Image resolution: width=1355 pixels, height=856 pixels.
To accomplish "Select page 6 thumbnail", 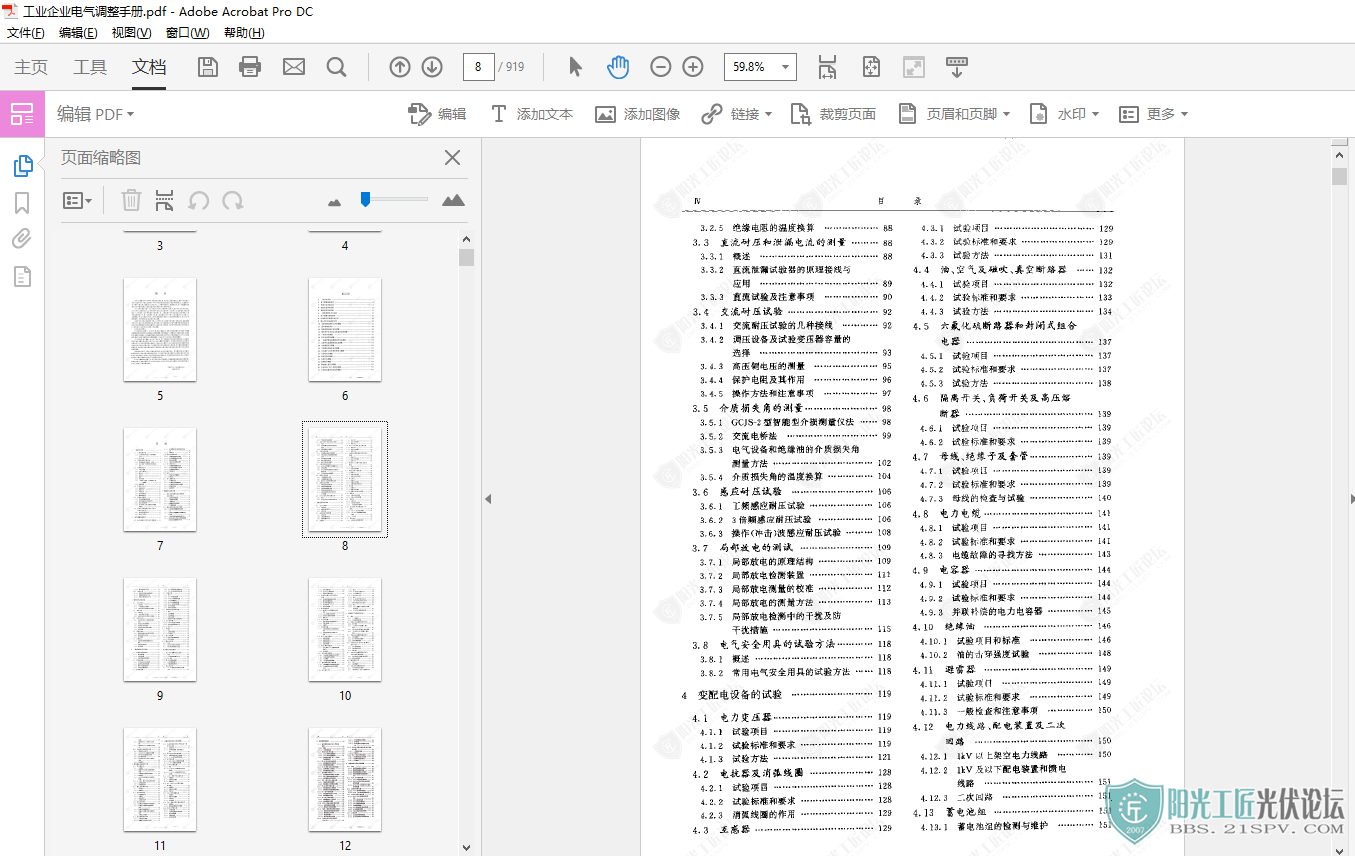I will tap(345, 330).
